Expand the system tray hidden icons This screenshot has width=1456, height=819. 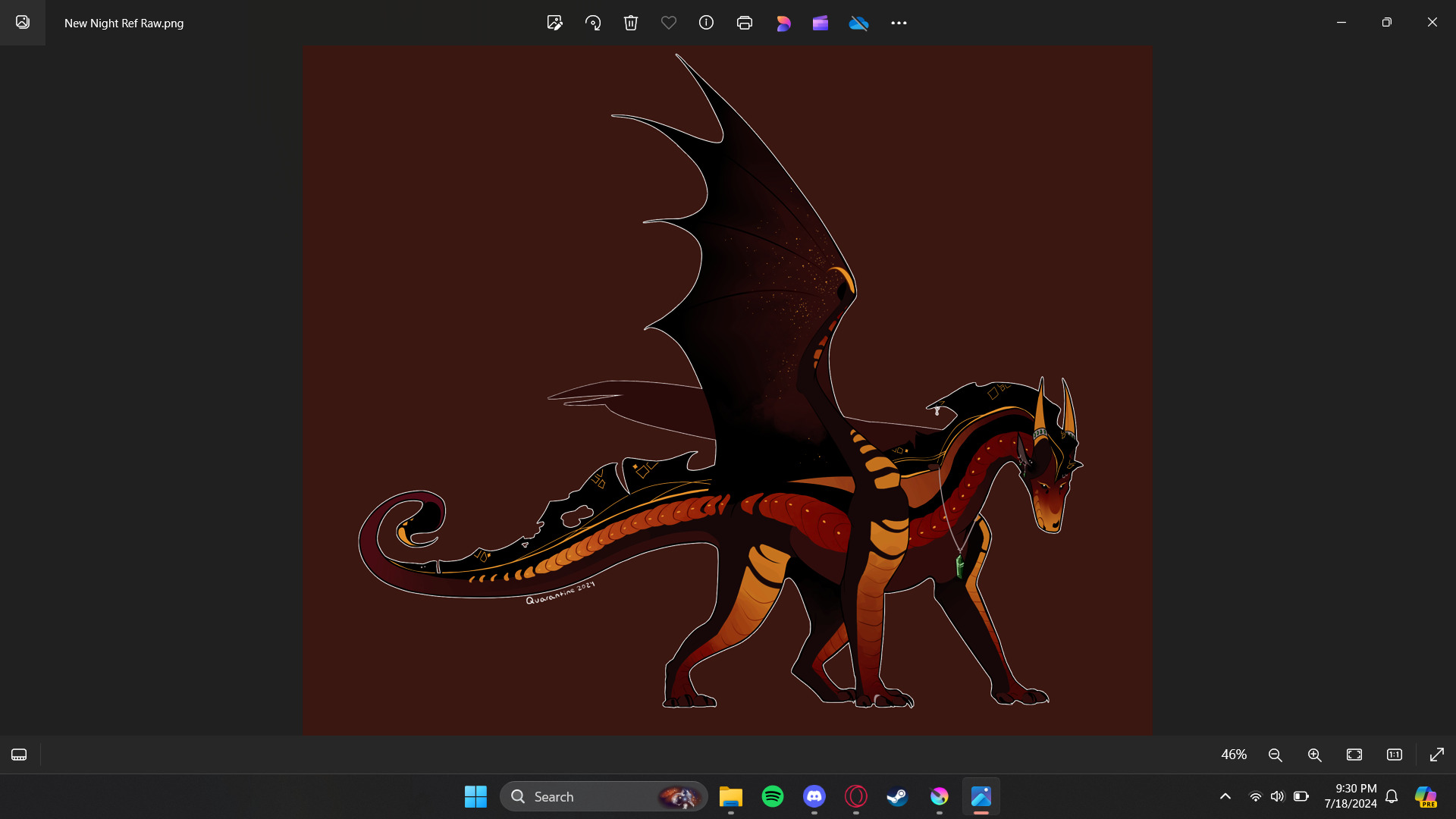tap(1225, 796)
